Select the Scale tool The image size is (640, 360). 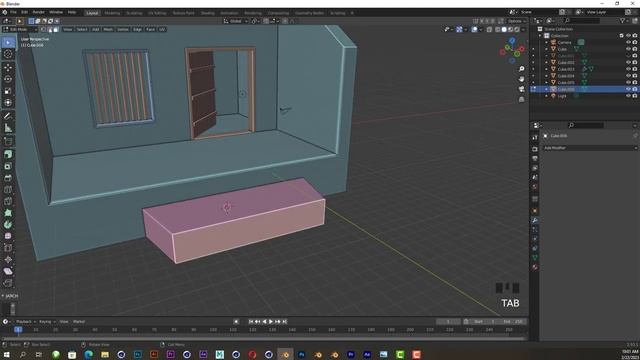[x=8, y=91]
